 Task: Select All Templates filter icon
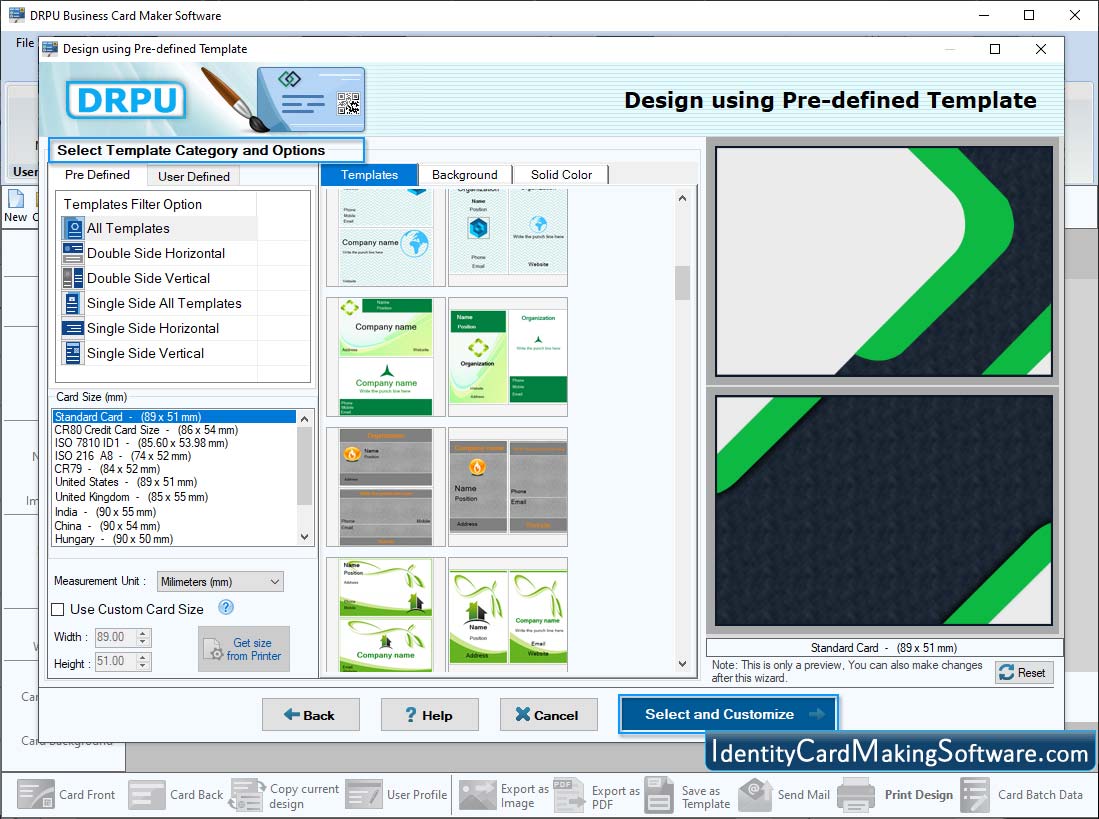point(73,228)
